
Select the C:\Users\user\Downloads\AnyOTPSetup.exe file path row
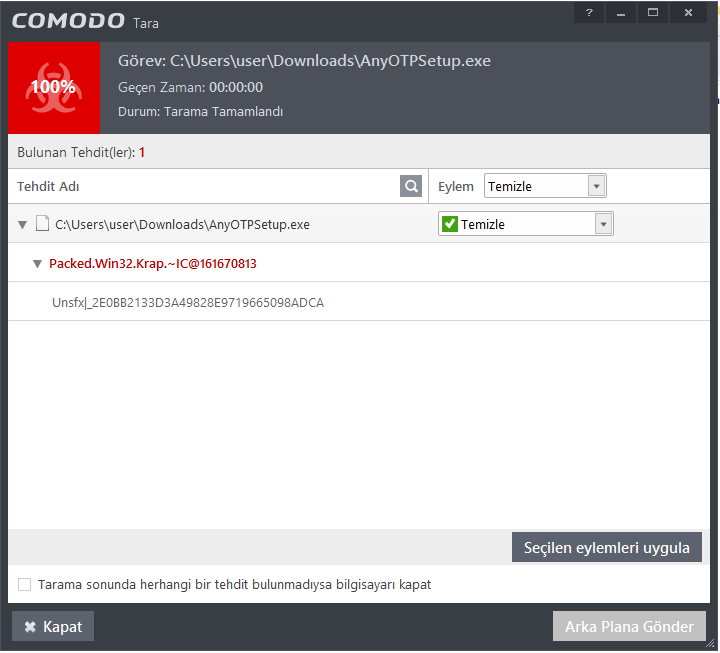pos(182,225)
